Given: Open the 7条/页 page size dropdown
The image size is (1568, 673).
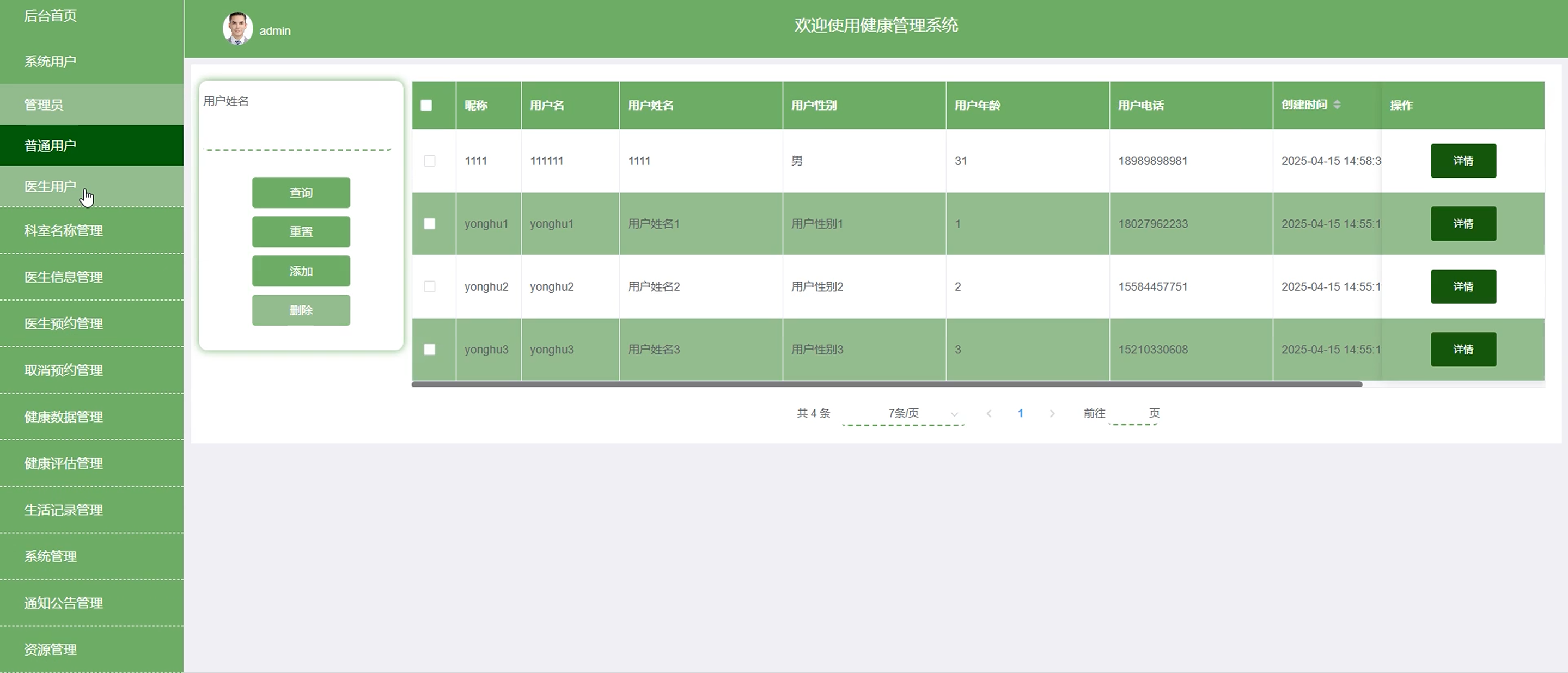Looking at the screenshot, I should pyautogui.click(x=904, y=413).
